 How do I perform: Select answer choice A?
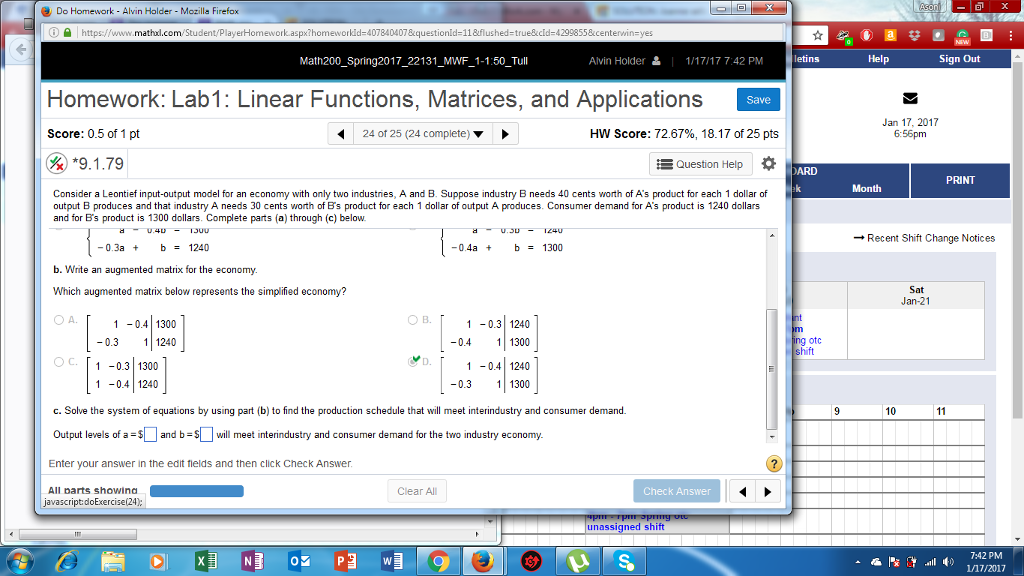click(58, 320)
